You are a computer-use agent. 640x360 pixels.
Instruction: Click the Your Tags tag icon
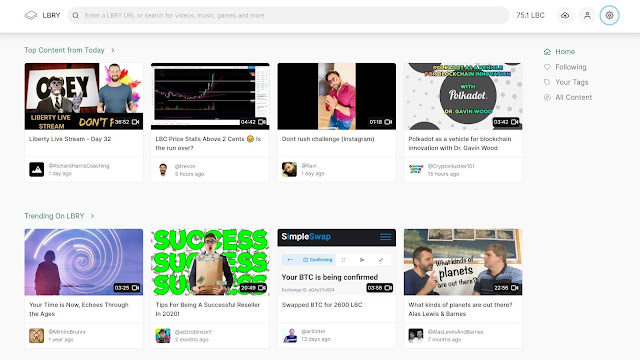(x=547, y=82)
